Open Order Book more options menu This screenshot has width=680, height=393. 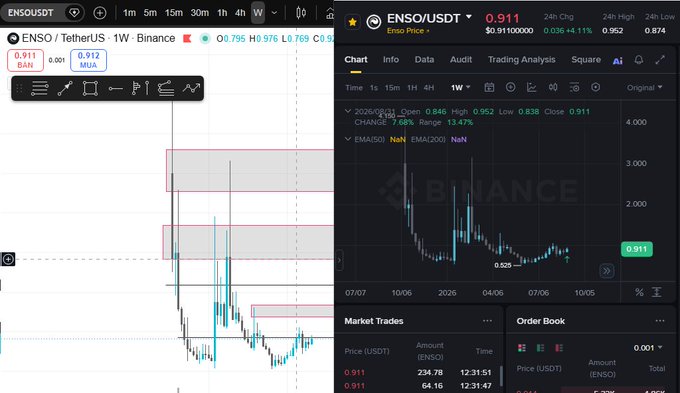click(x=660, y=321)
